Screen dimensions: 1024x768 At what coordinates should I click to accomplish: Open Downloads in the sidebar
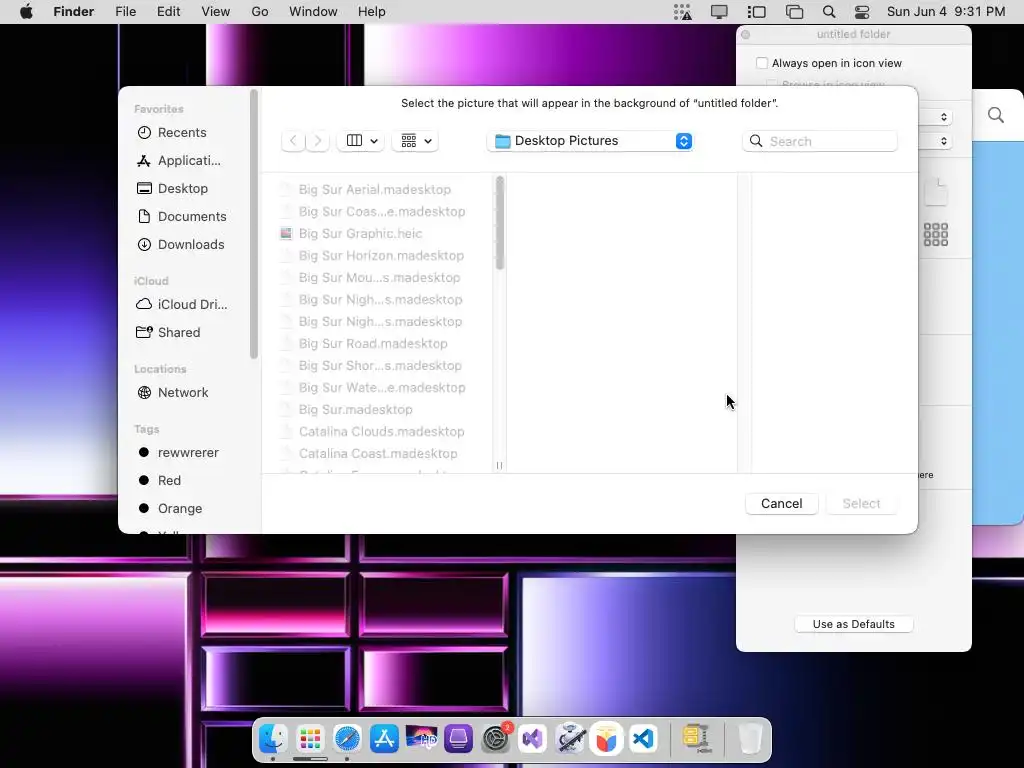(x=180, y=245)
